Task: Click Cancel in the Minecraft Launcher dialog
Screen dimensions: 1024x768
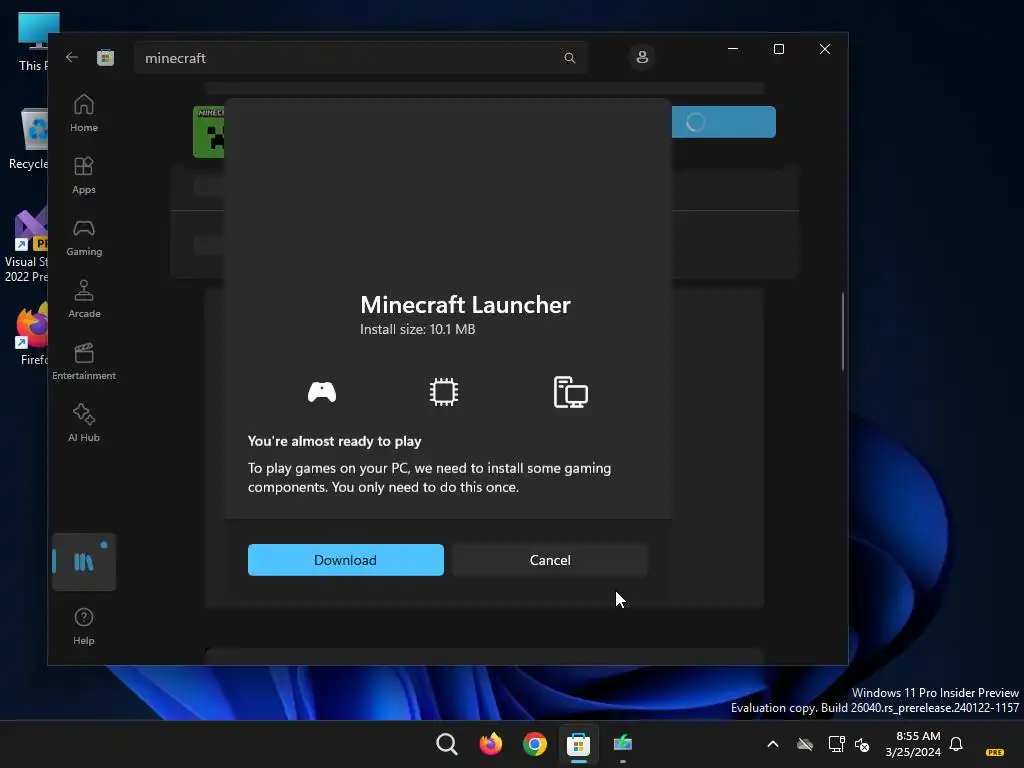Action: [550, 560]
